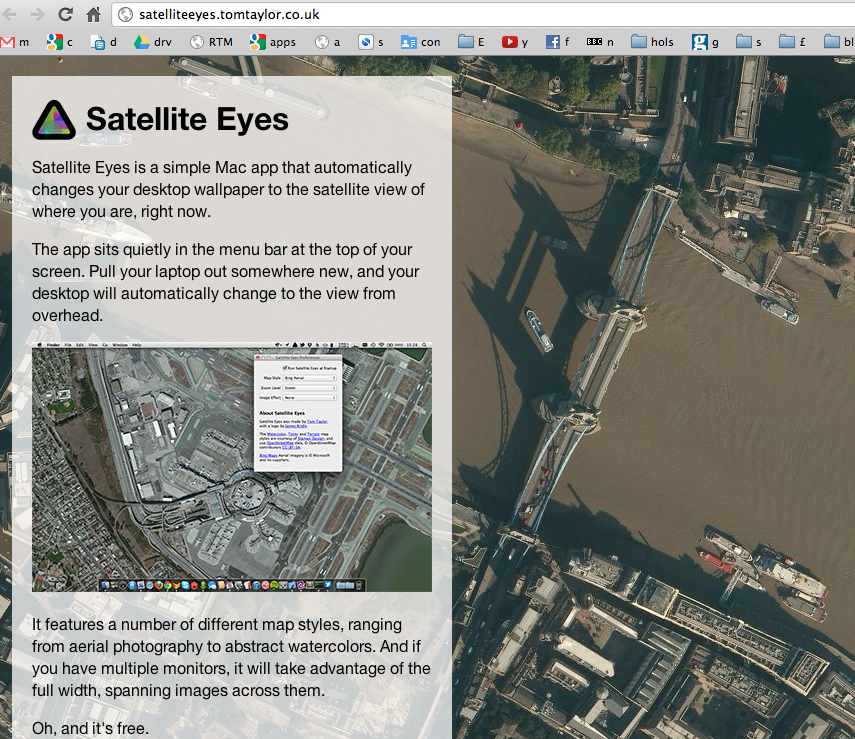This screenshot has width=855, height=739.
Task: Click the browser Forward arrow
Action: (37, 15)
